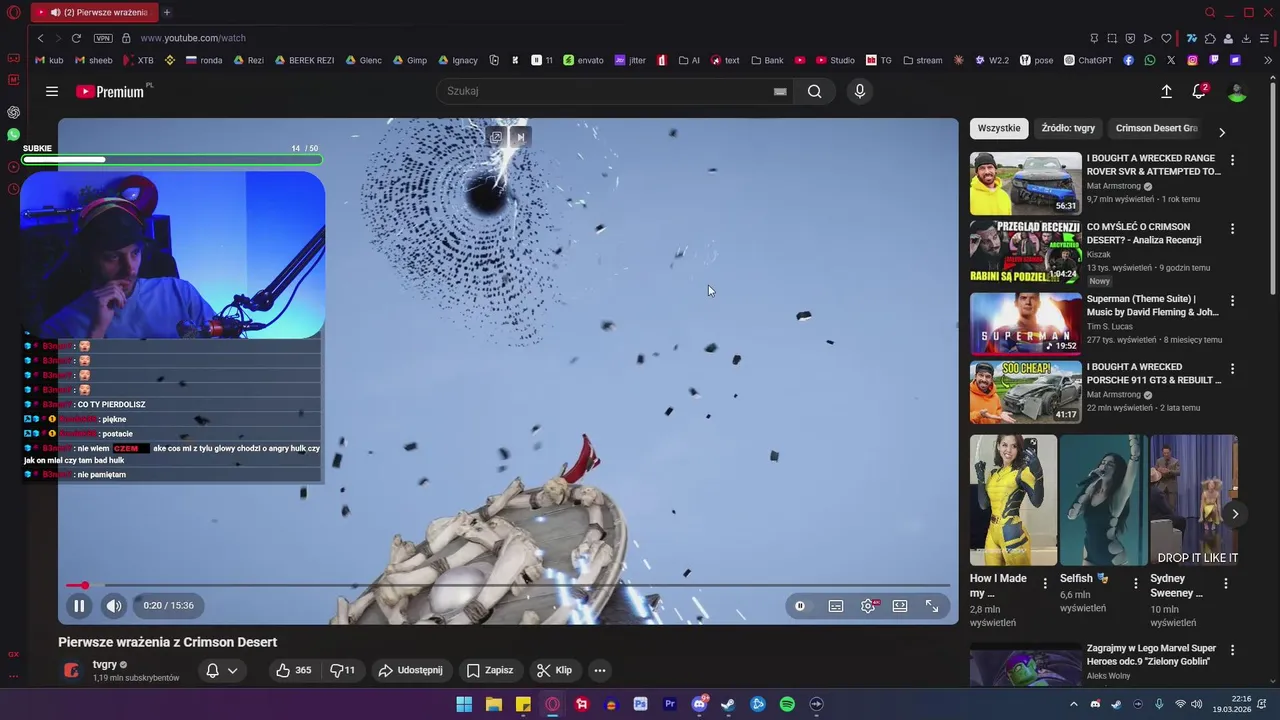Open YouTube notifications bell

tap(1199, 91)
